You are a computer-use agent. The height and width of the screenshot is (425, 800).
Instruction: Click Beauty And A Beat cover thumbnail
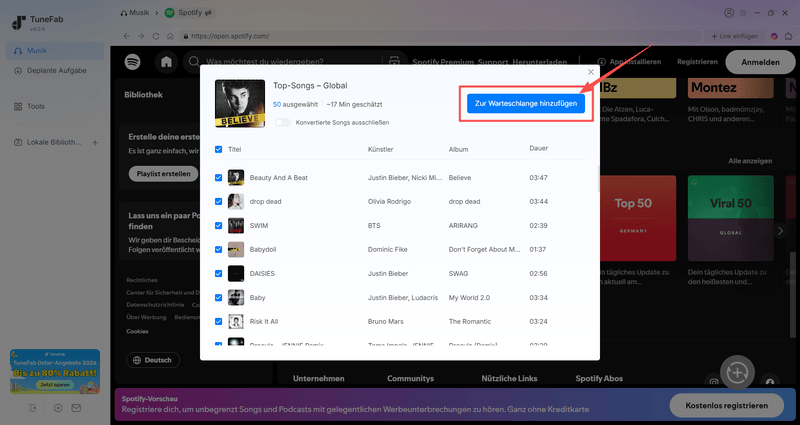click(x=236, y=178)
